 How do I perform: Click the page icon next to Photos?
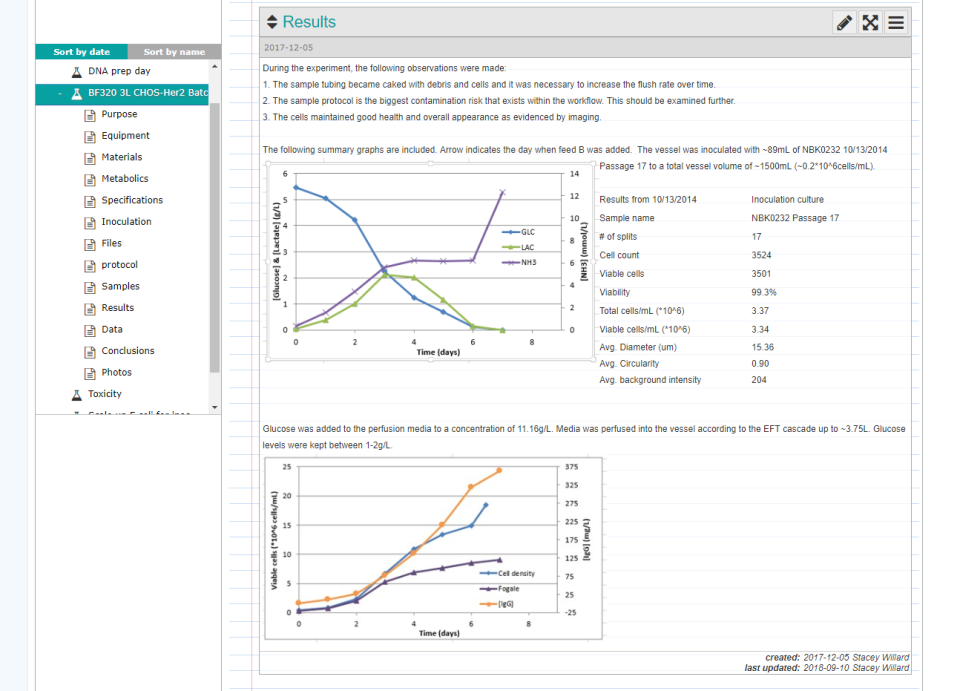tap(90, 373)
